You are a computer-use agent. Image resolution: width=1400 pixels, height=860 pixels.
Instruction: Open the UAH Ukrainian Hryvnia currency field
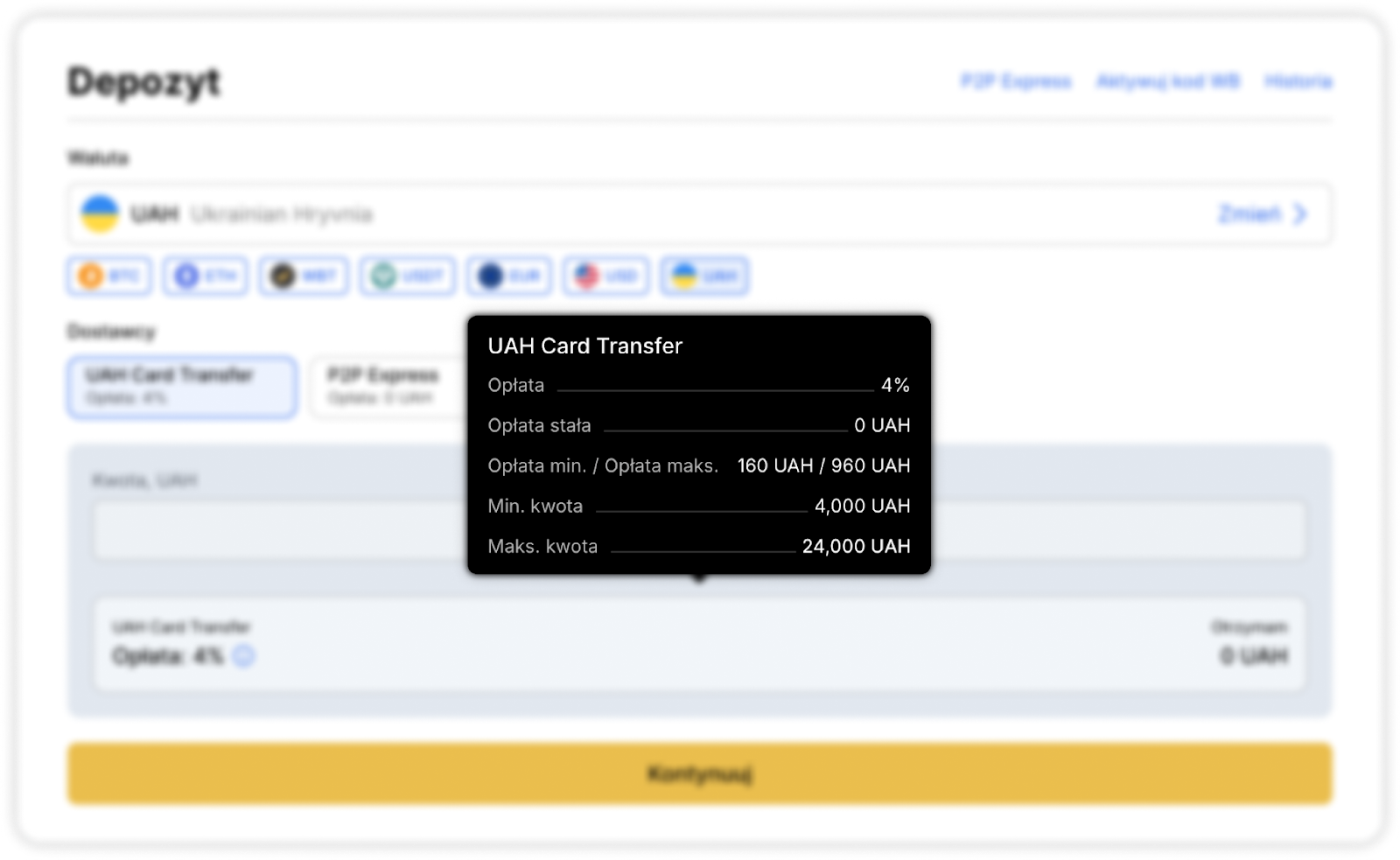tap(612, 214)
